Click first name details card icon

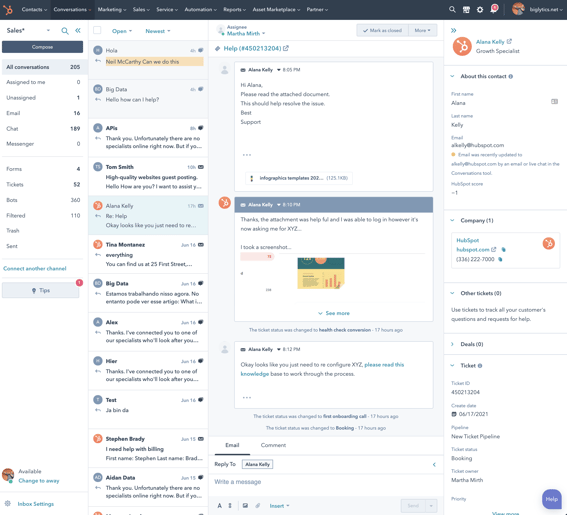(x=554, y=102)
